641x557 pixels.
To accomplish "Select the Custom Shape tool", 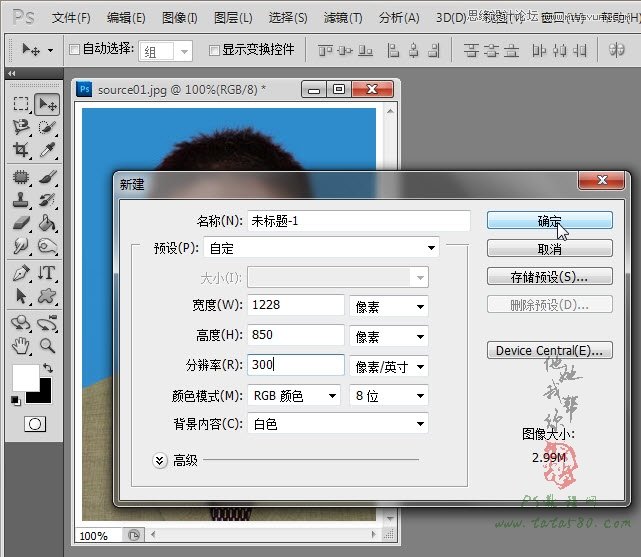I will pyautogui.click(x=47, y=295).
